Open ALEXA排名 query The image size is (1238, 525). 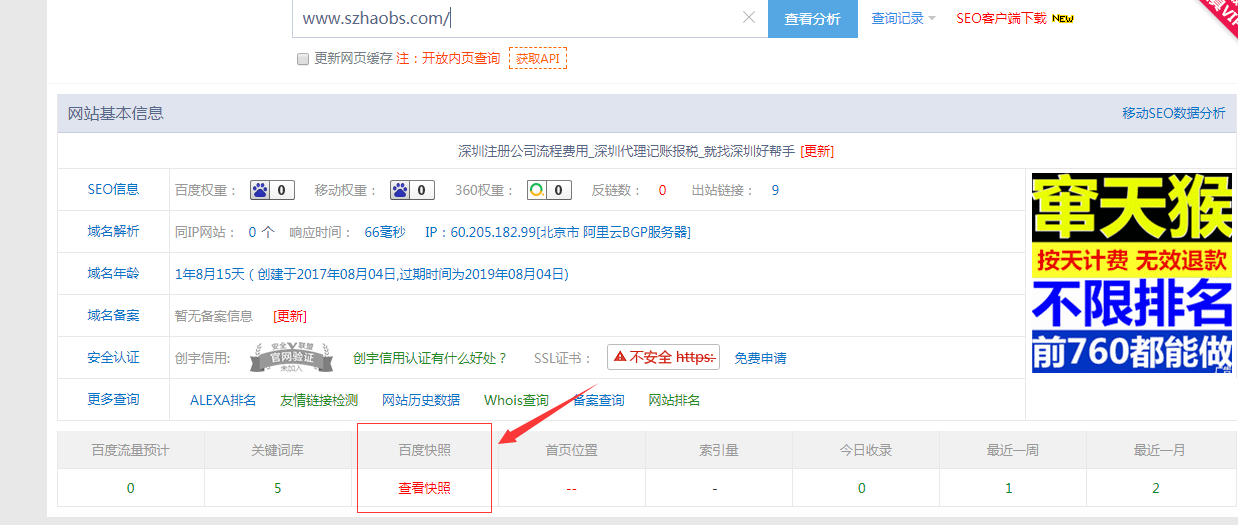[x=223, y=400]
